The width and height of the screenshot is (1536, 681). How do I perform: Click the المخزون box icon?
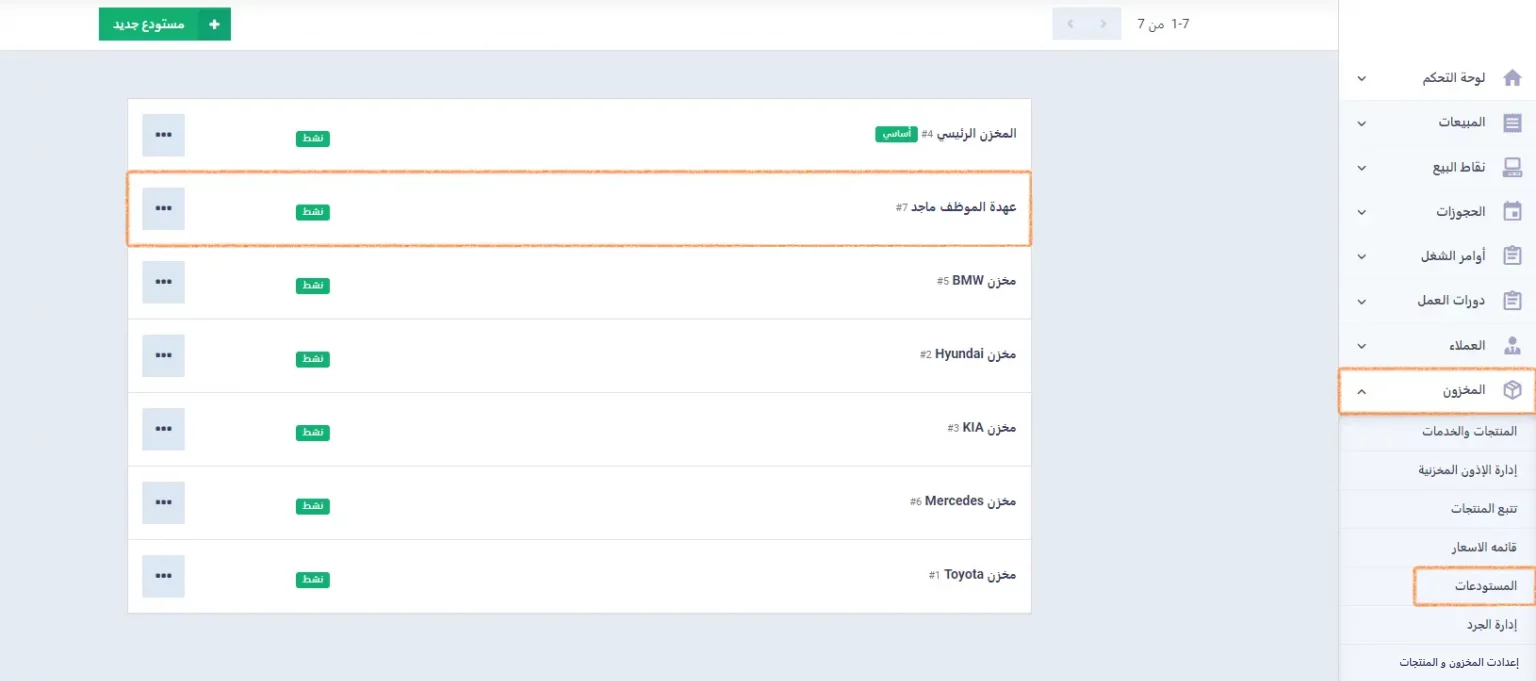1512,390
